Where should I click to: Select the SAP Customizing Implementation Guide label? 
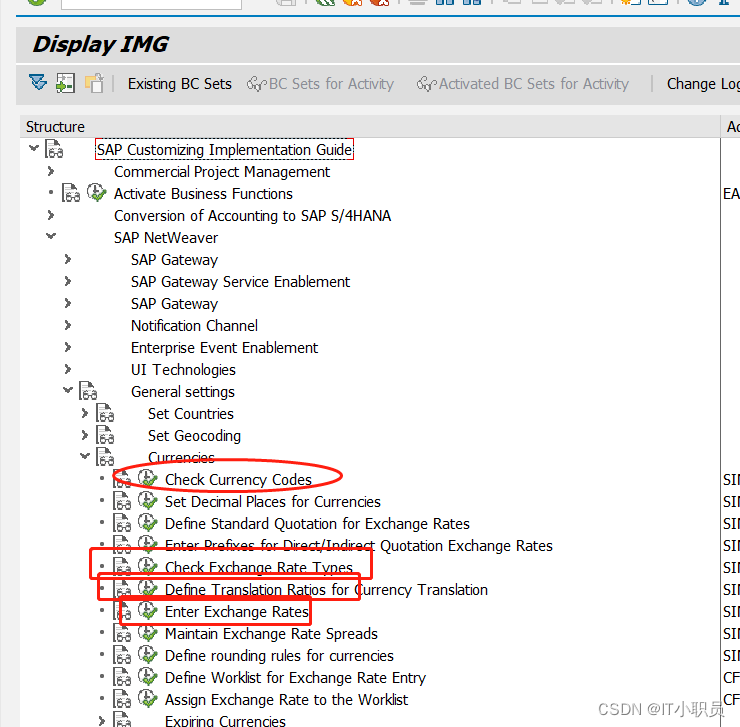click(224, 149)
